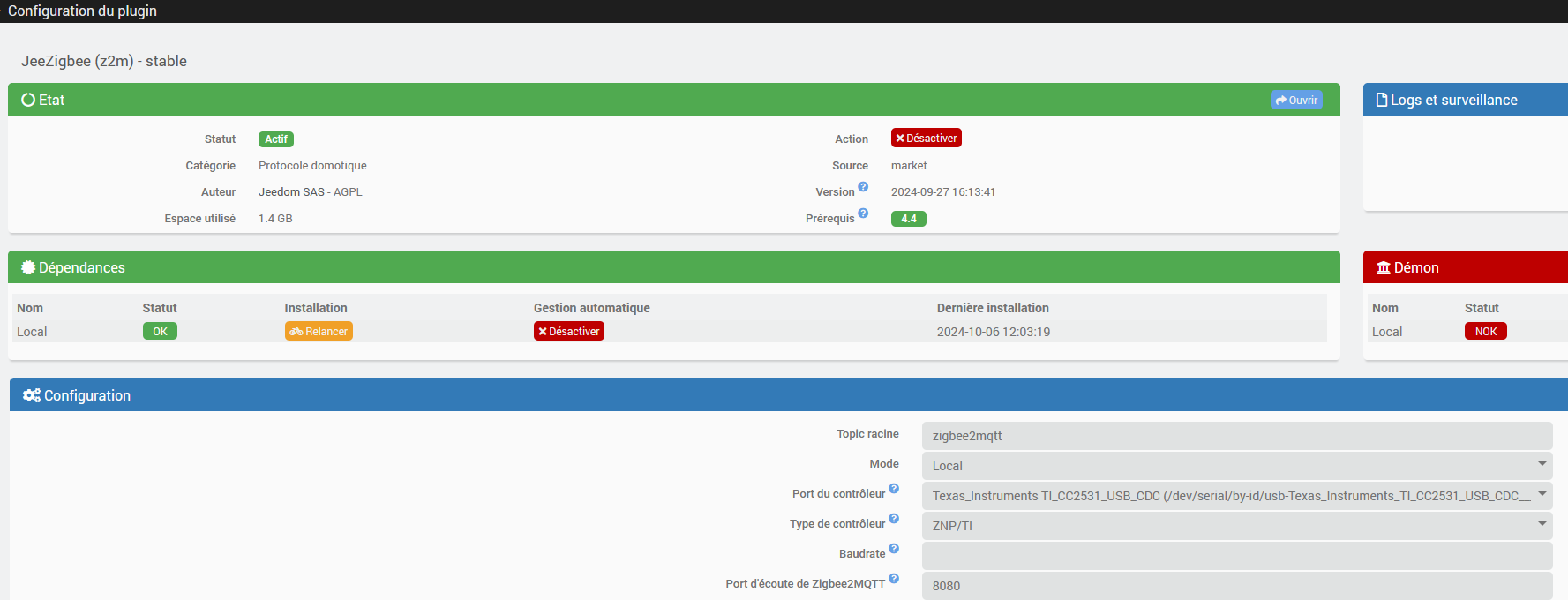
Task: Click the 'JeeZigbee (z2m) - stable' title
Action: coord(104,61)
